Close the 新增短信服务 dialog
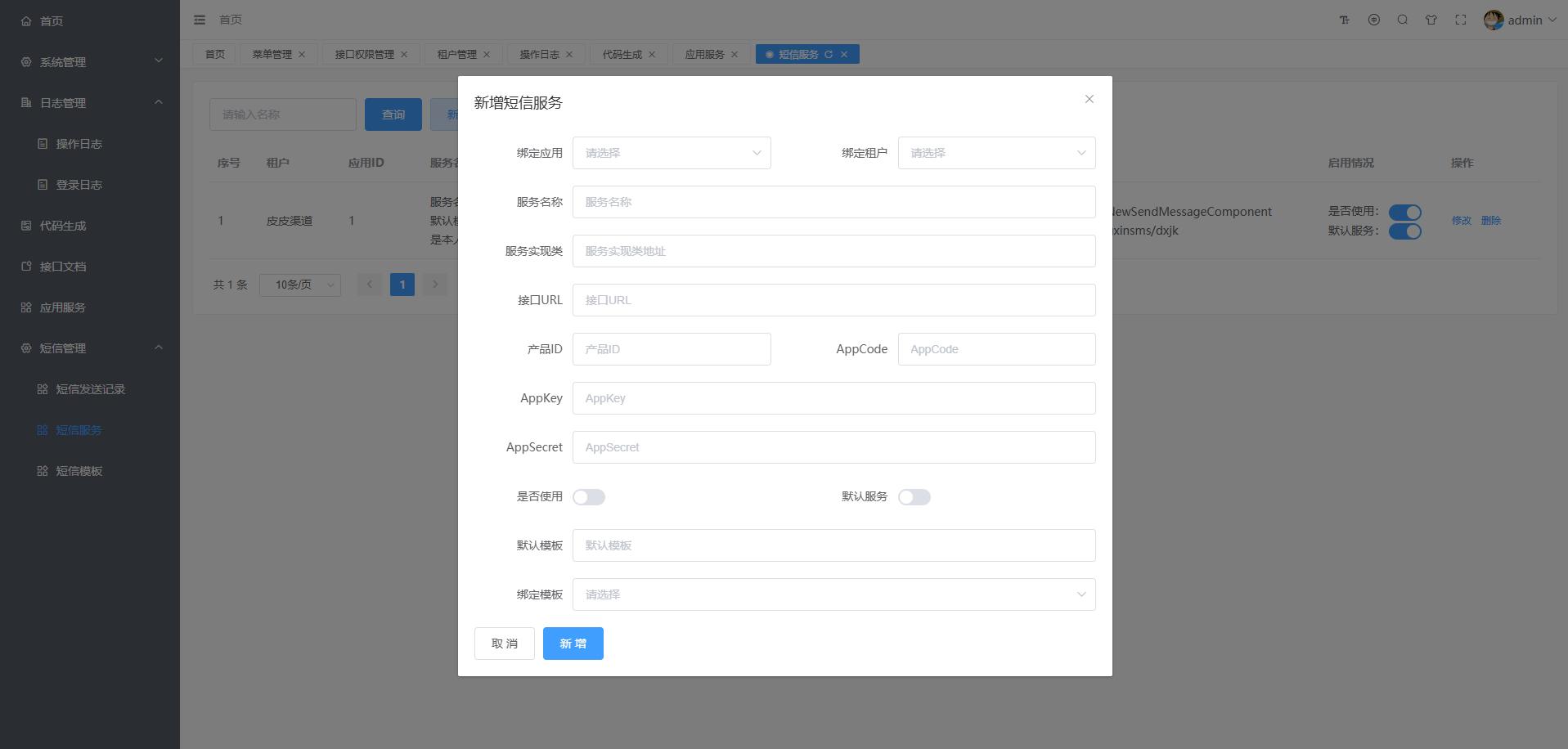 [x=1090, y=99]
